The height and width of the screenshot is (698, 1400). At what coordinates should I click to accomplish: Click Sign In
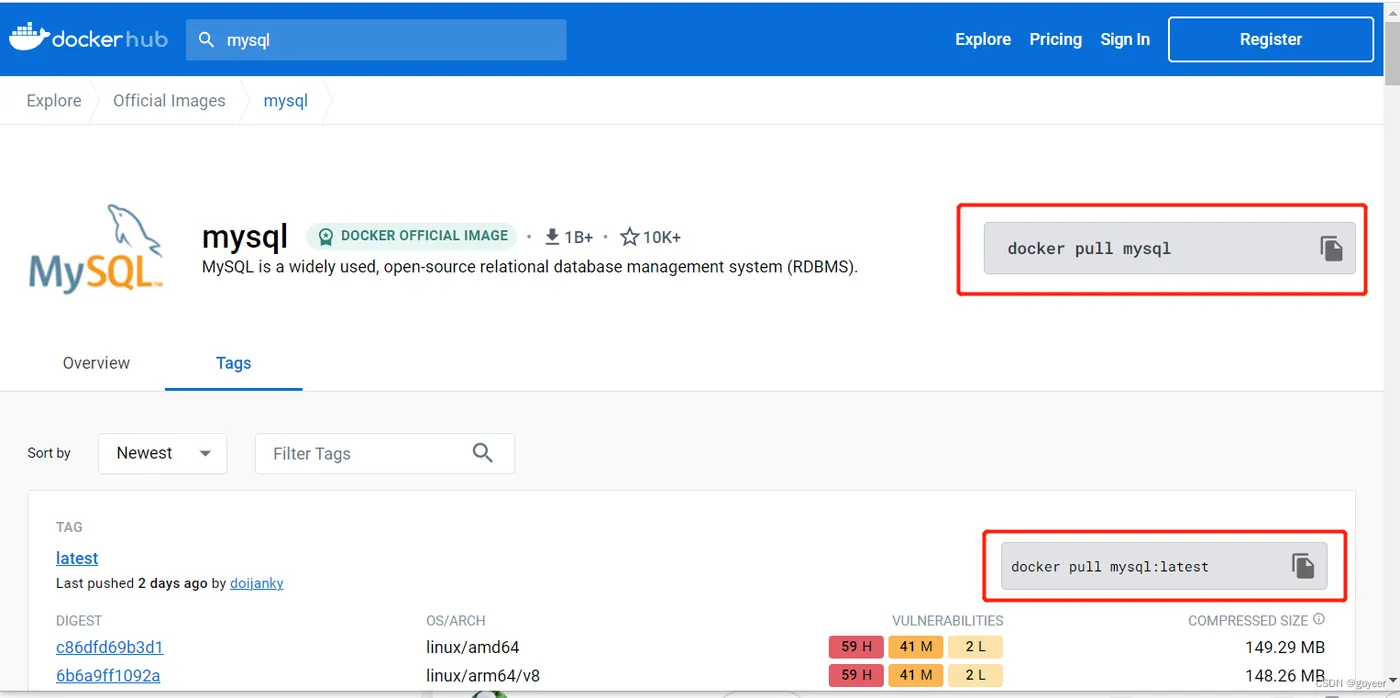pyautogui.click(x=1125, y=39)
